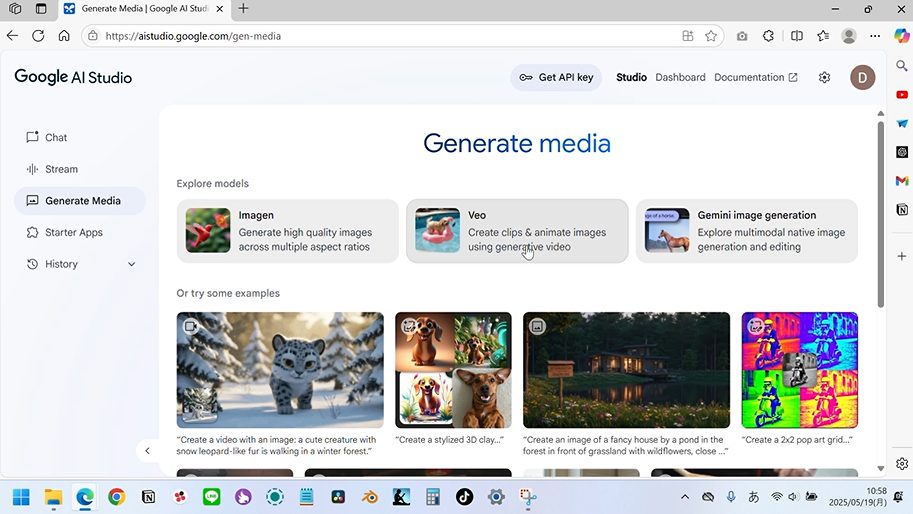
Task: Open the Chat sidebar item
Action: pyautogui.click(x=56, y=138)
